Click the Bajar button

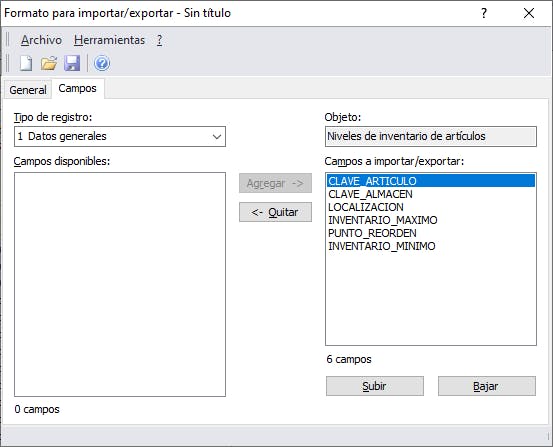[x=487, y=386]
